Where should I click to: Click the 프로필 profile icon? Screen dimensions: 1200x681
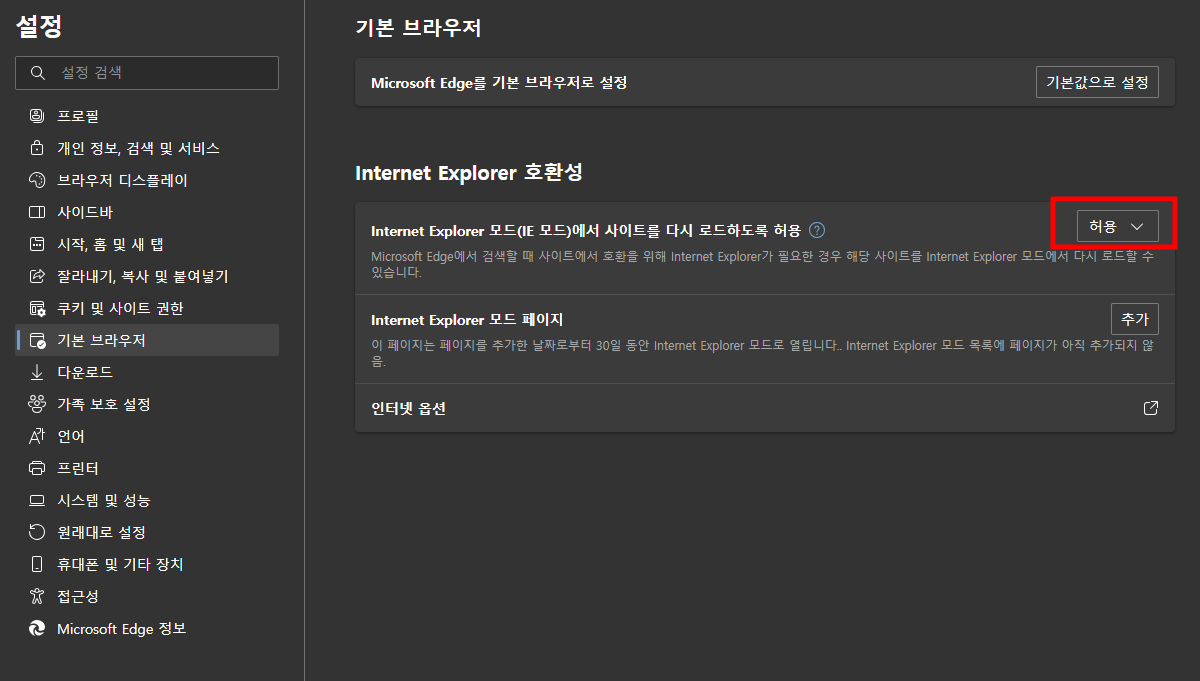[x=37, y=116]
